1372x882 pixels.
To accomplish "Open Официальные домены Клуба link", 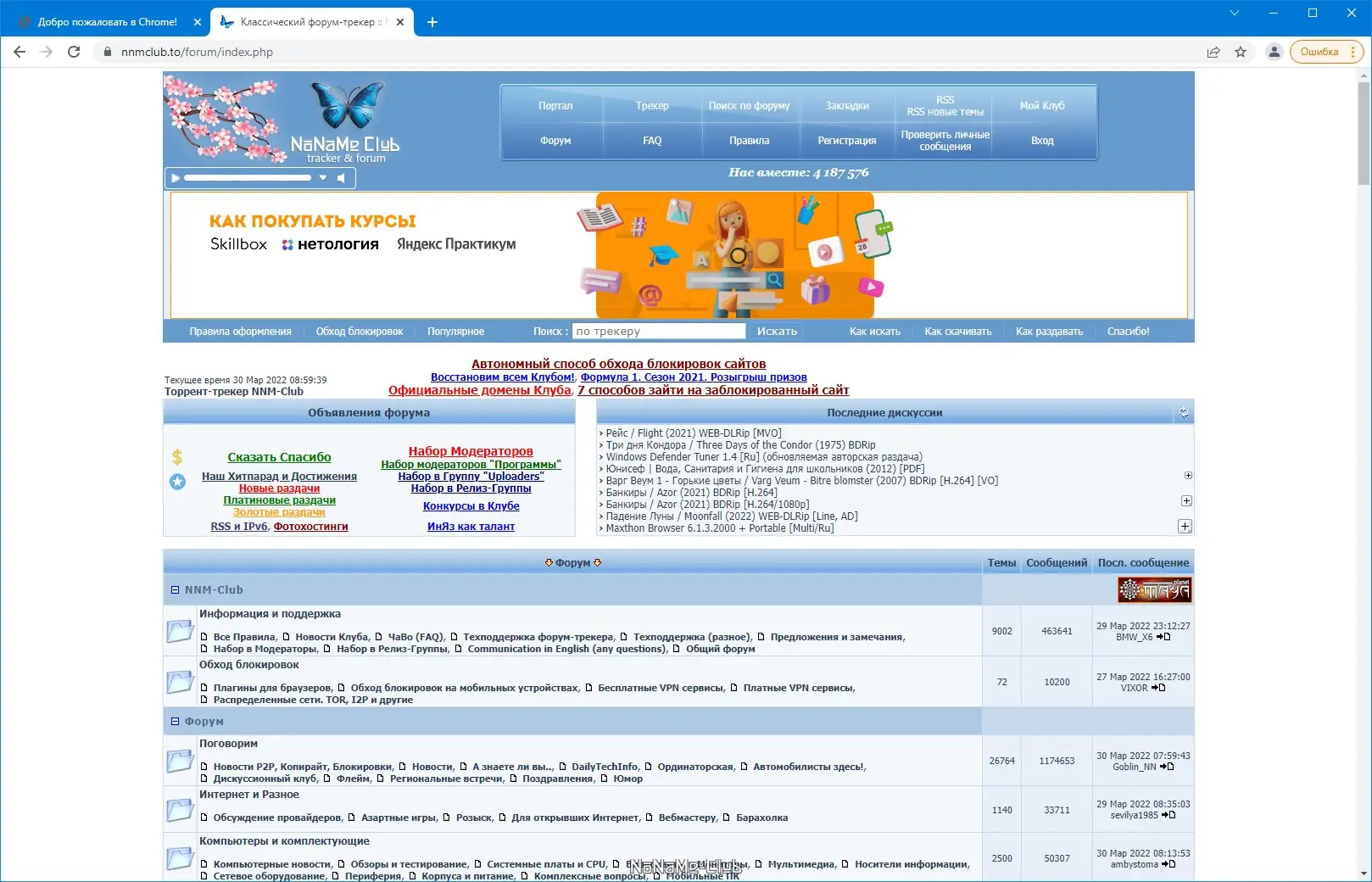I will [480, 390].
